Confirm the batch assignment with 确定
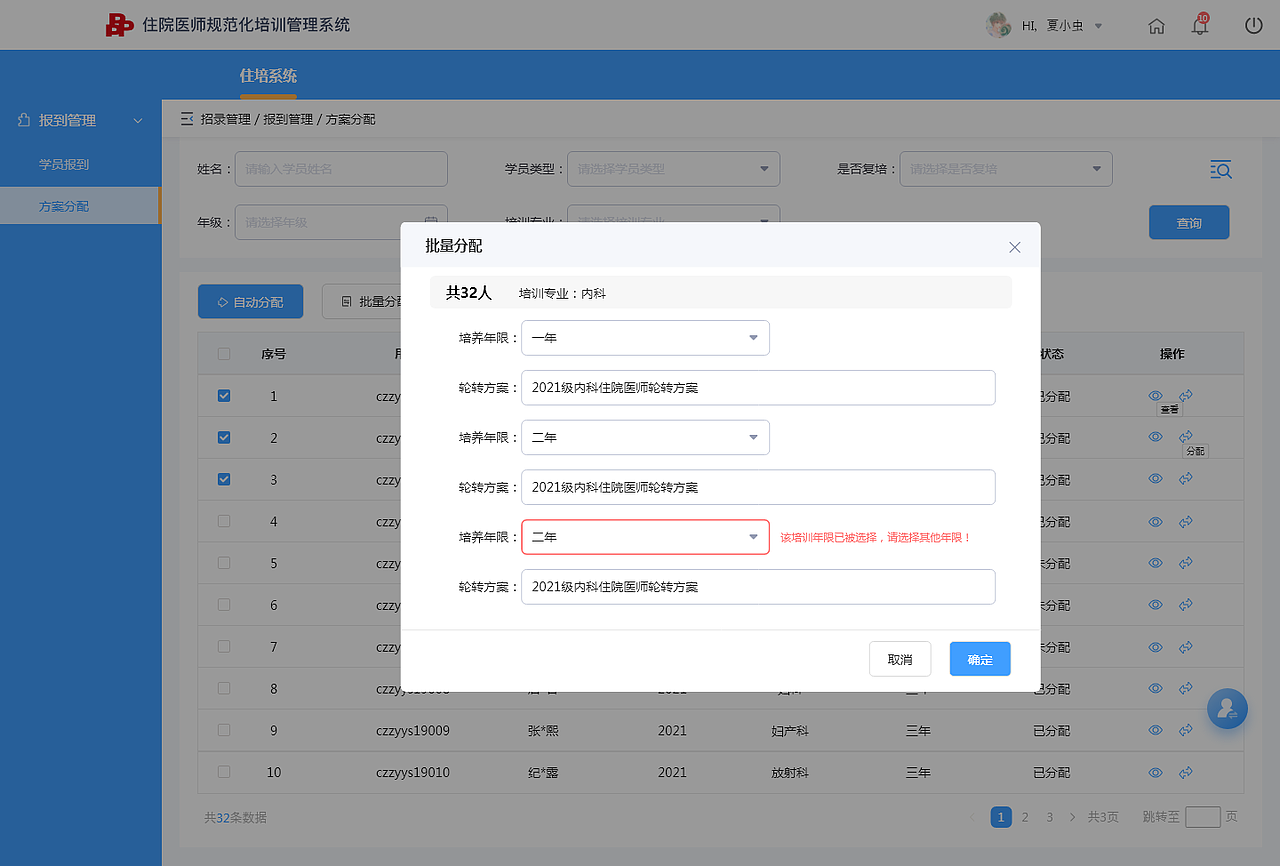The image size is (1280, 866). (x=980, y=659)
